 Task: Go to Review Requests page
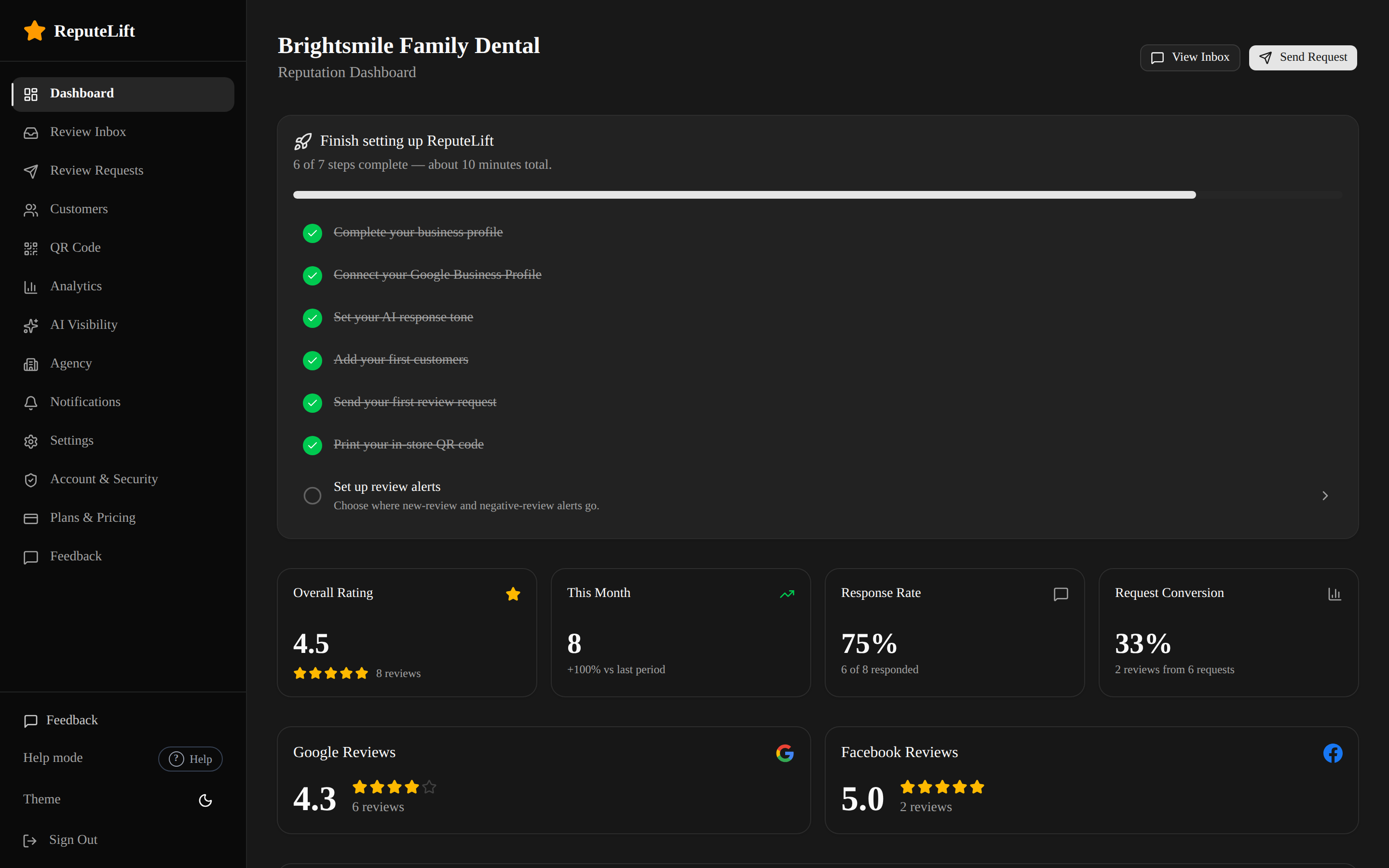click(x=123, y=171)
